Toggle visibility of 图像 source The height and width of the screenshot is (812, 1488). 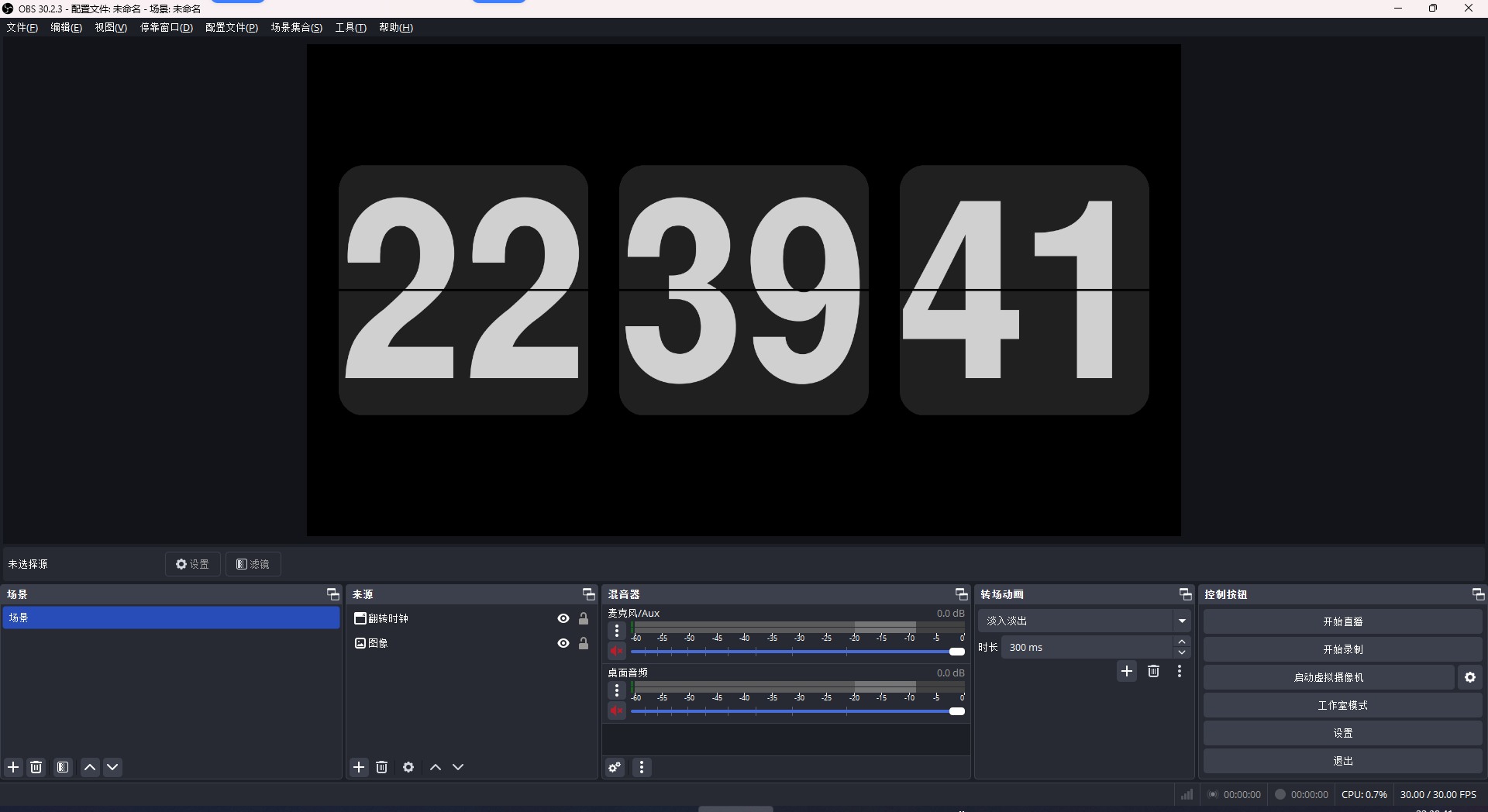[x=563, y=643]
